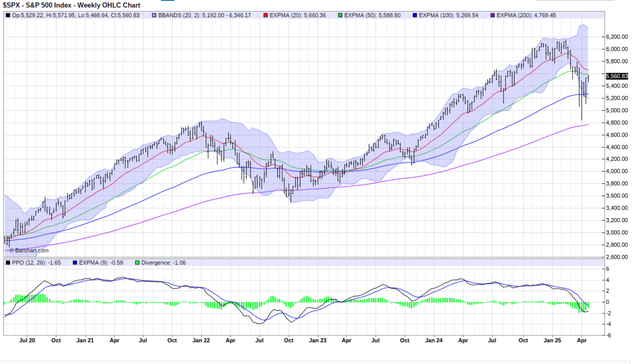Image resolution: width=640 pixels, height=364 pixels.
Task: Click the black OHLC legend square
Action: pos(8,16)
